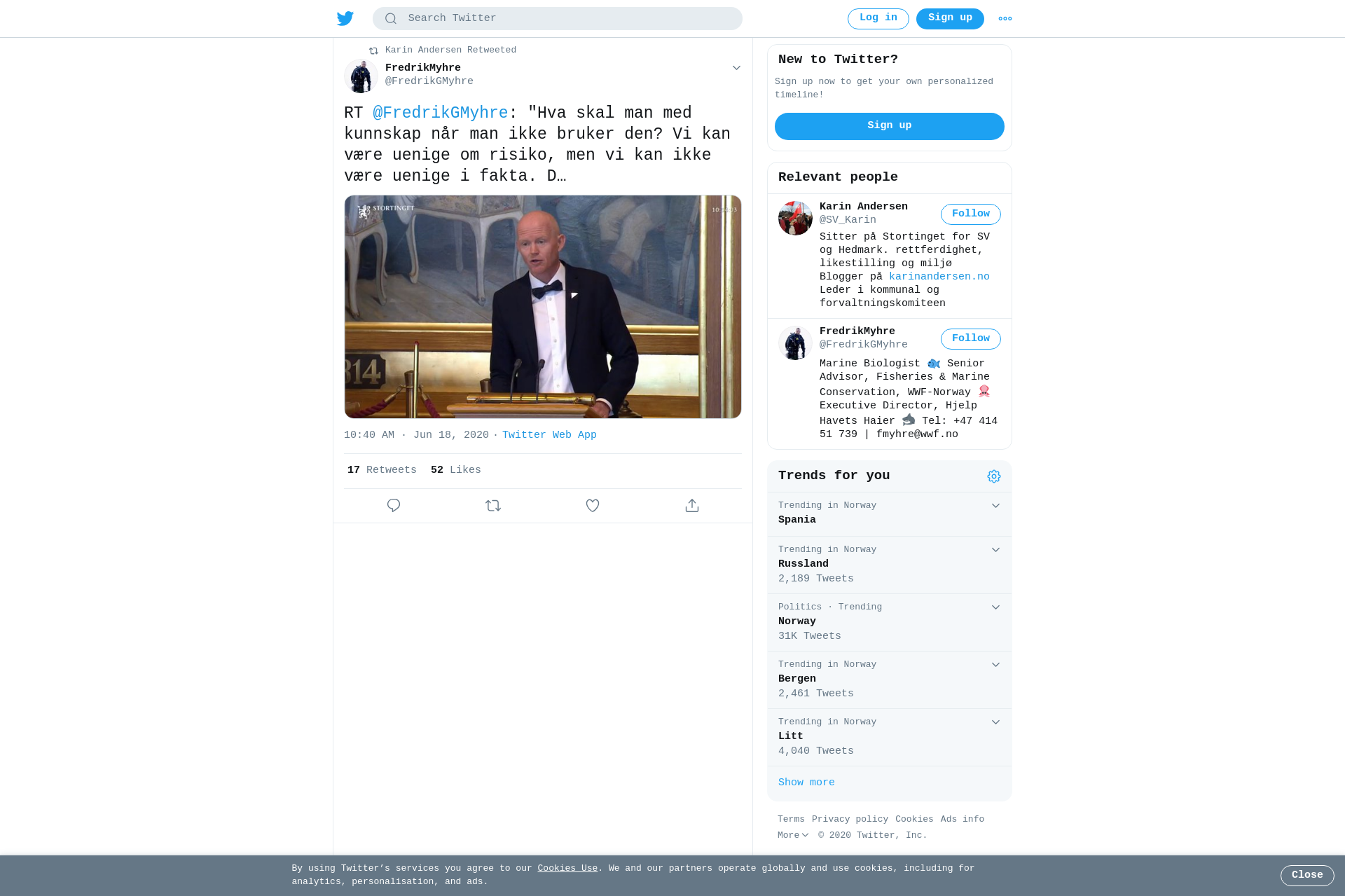This screenshot has height=896, width=1345.
Task: Close the cookies notice banner
Action: 1307,876
